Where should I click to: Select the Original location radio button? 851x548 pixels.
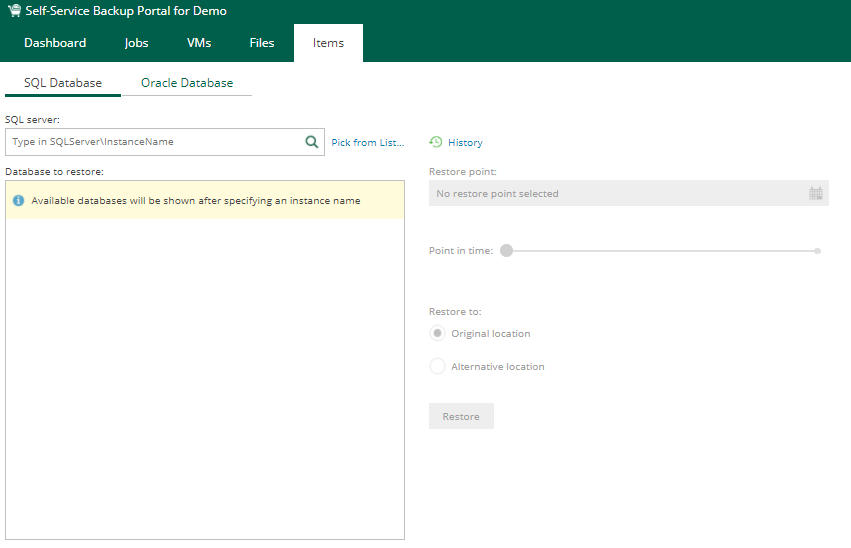tap(437, 333)
